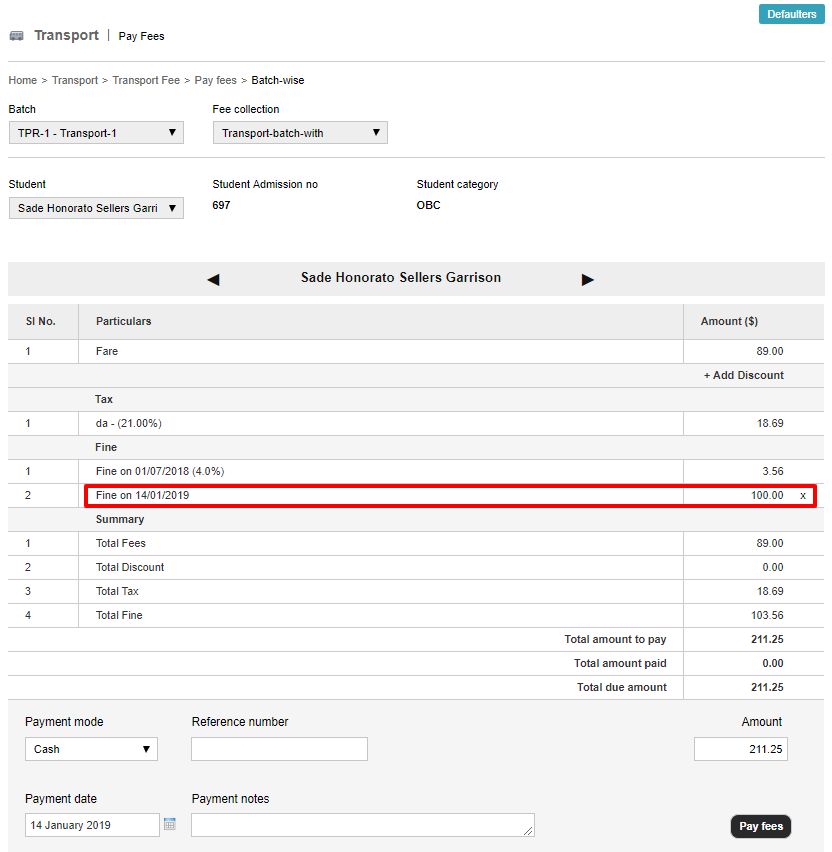Open the payment date calendar picker icon
Screen dimensions: 832x852
[x=170, y=824]
